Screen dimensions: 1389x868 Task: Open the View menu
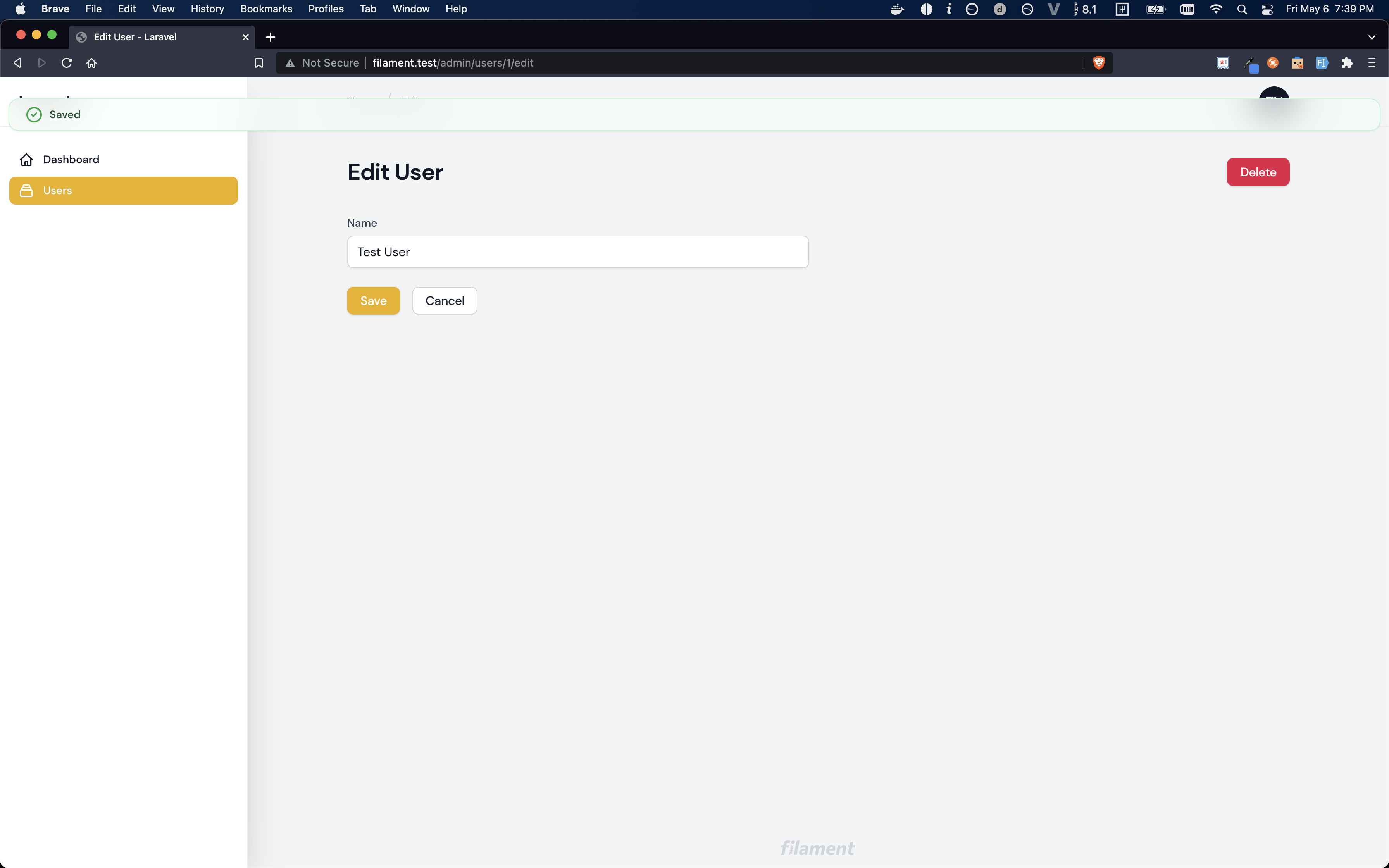click(163, 9)
